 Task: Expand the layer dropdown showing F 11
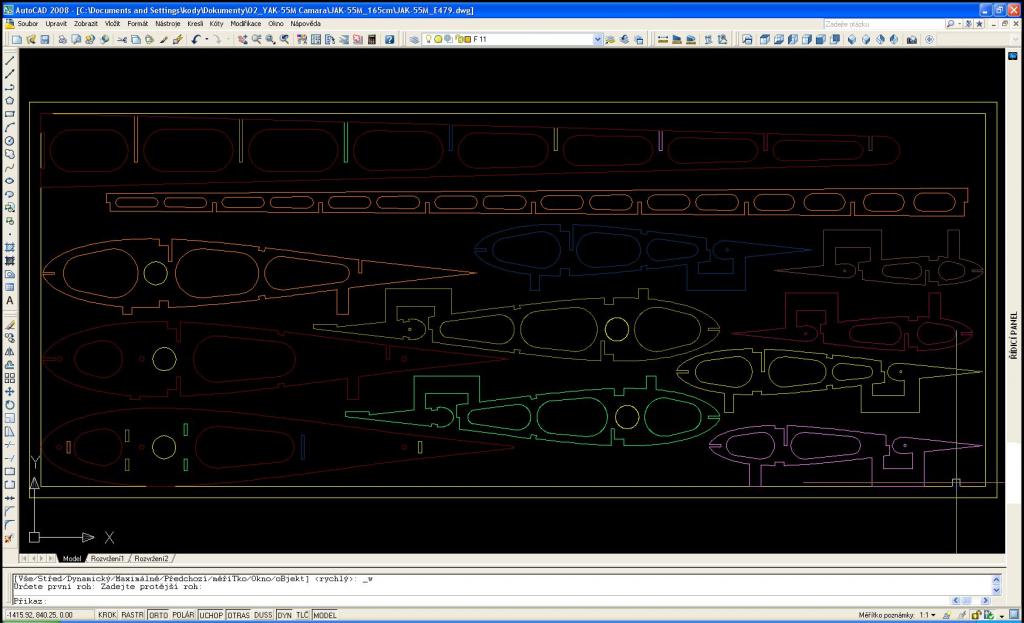tap(598, 39)
